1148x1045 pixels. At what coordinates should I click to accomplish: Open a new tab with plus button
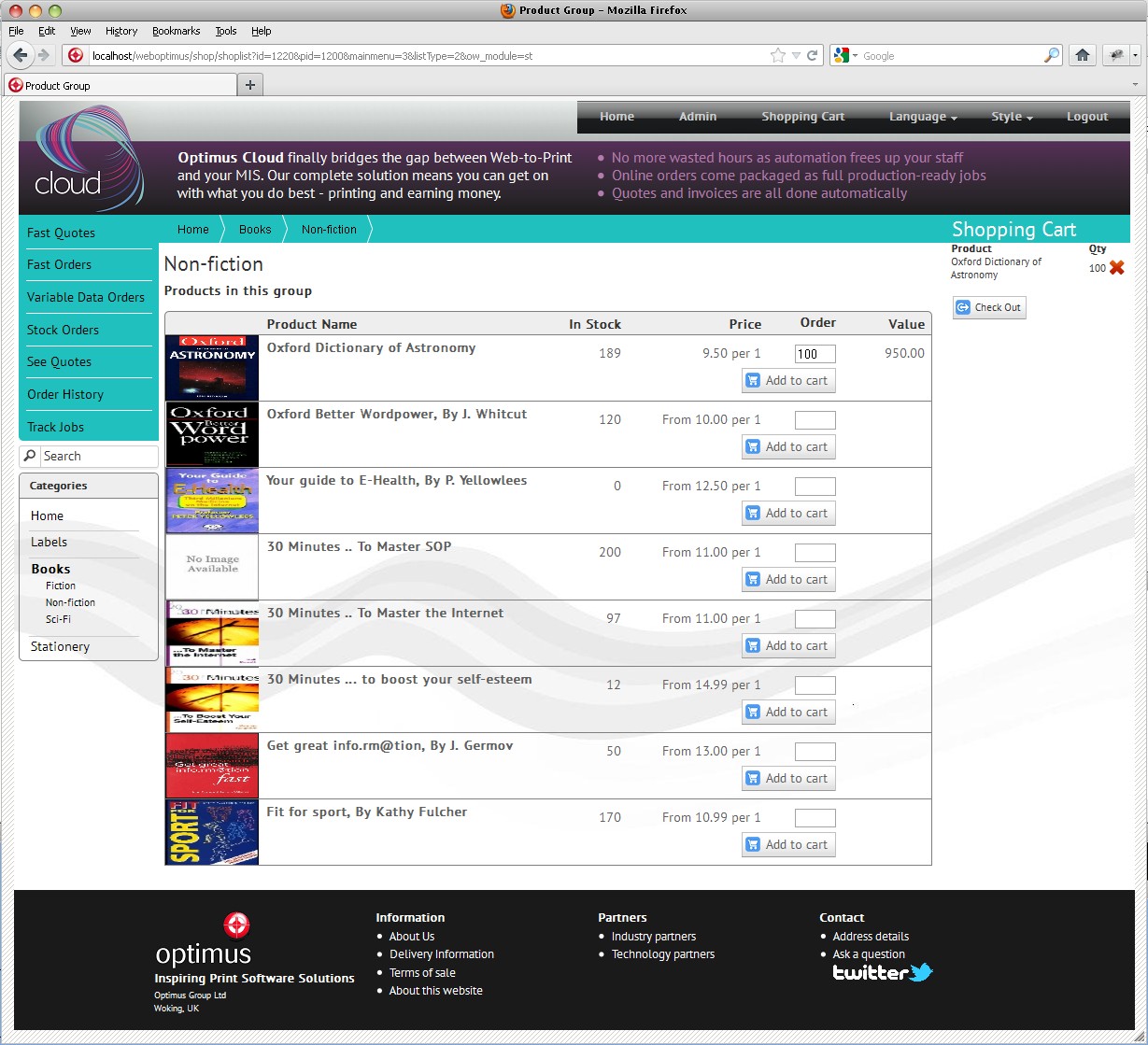[x=249, y=85]
